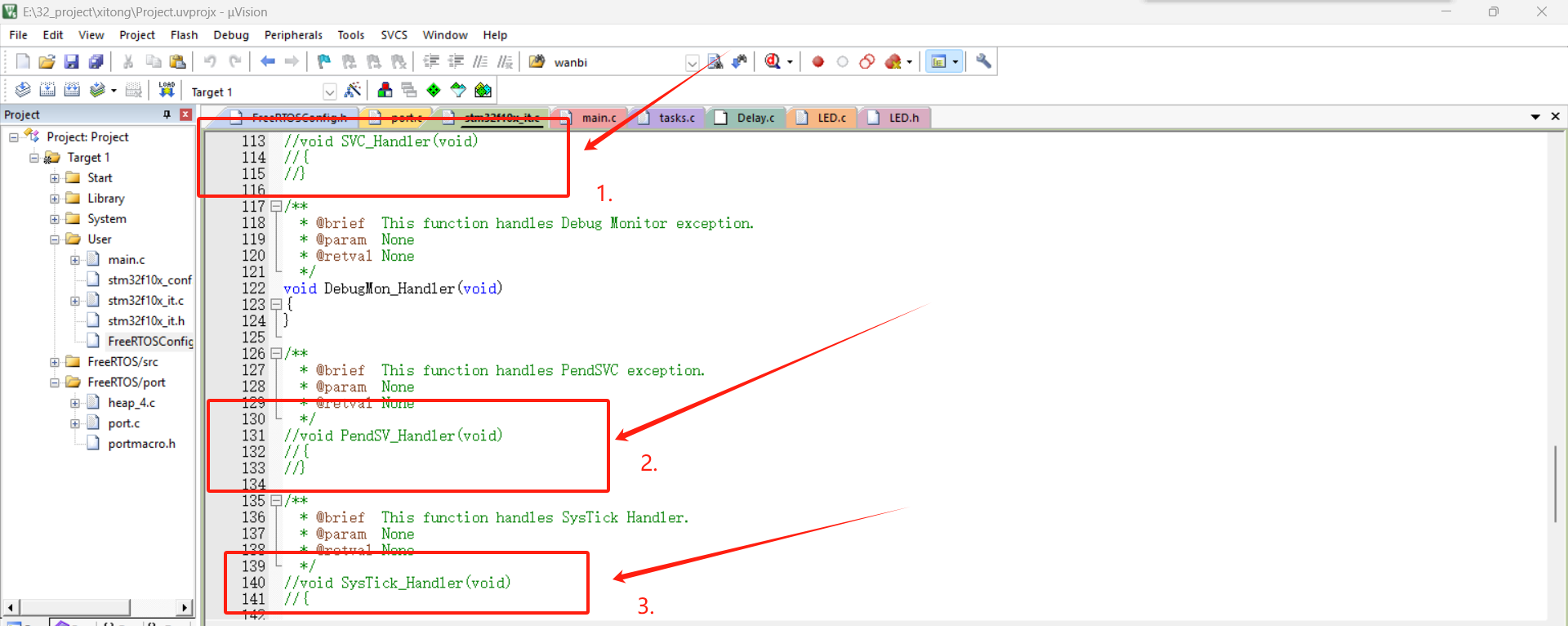This screenshot has height=626, width=1568.
Task: Open the window layout dropdown arrow
Action: point(955,62)
